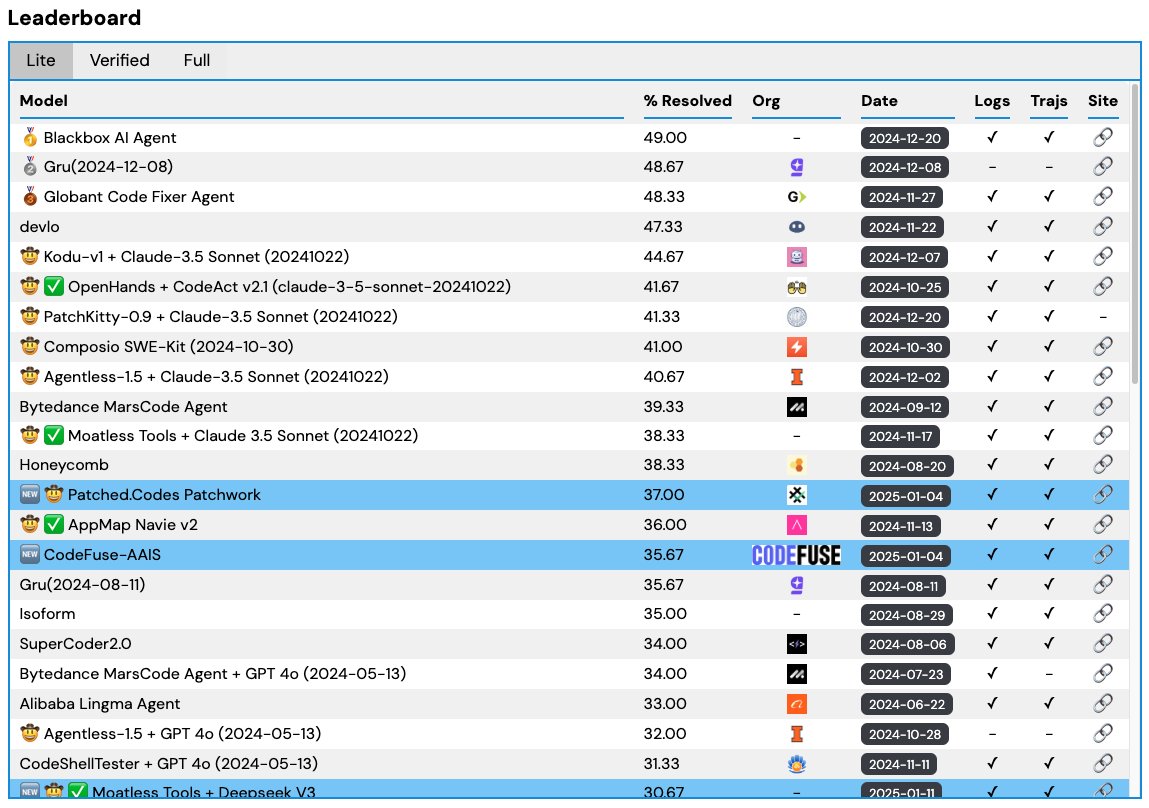The height and width of the screenshot is (808, 1149).
Task: Click Moatless Tools + Claude 3.5 Sonnet name
Action: point(243,436)
